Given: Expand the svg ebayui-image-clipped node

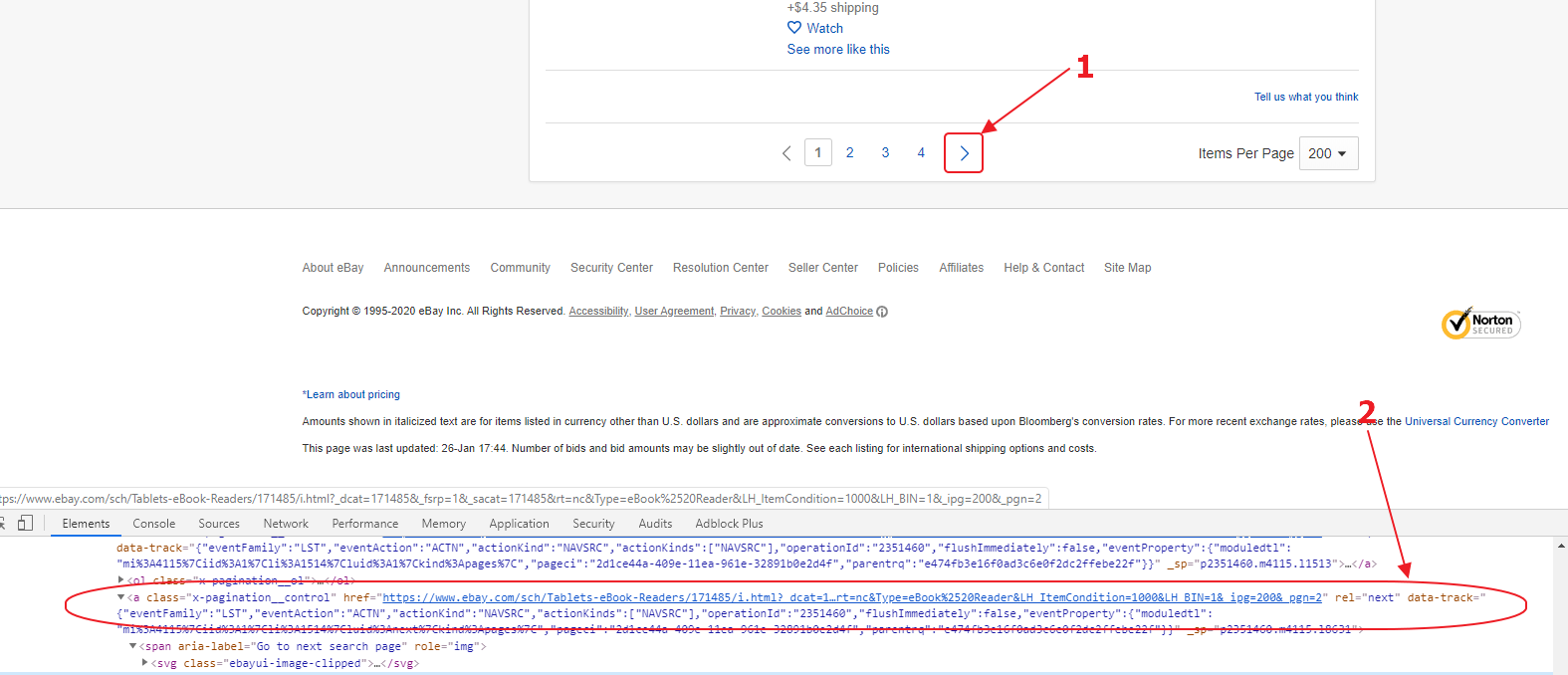Looking at the screenshot, I should click(x=146, y=662).
